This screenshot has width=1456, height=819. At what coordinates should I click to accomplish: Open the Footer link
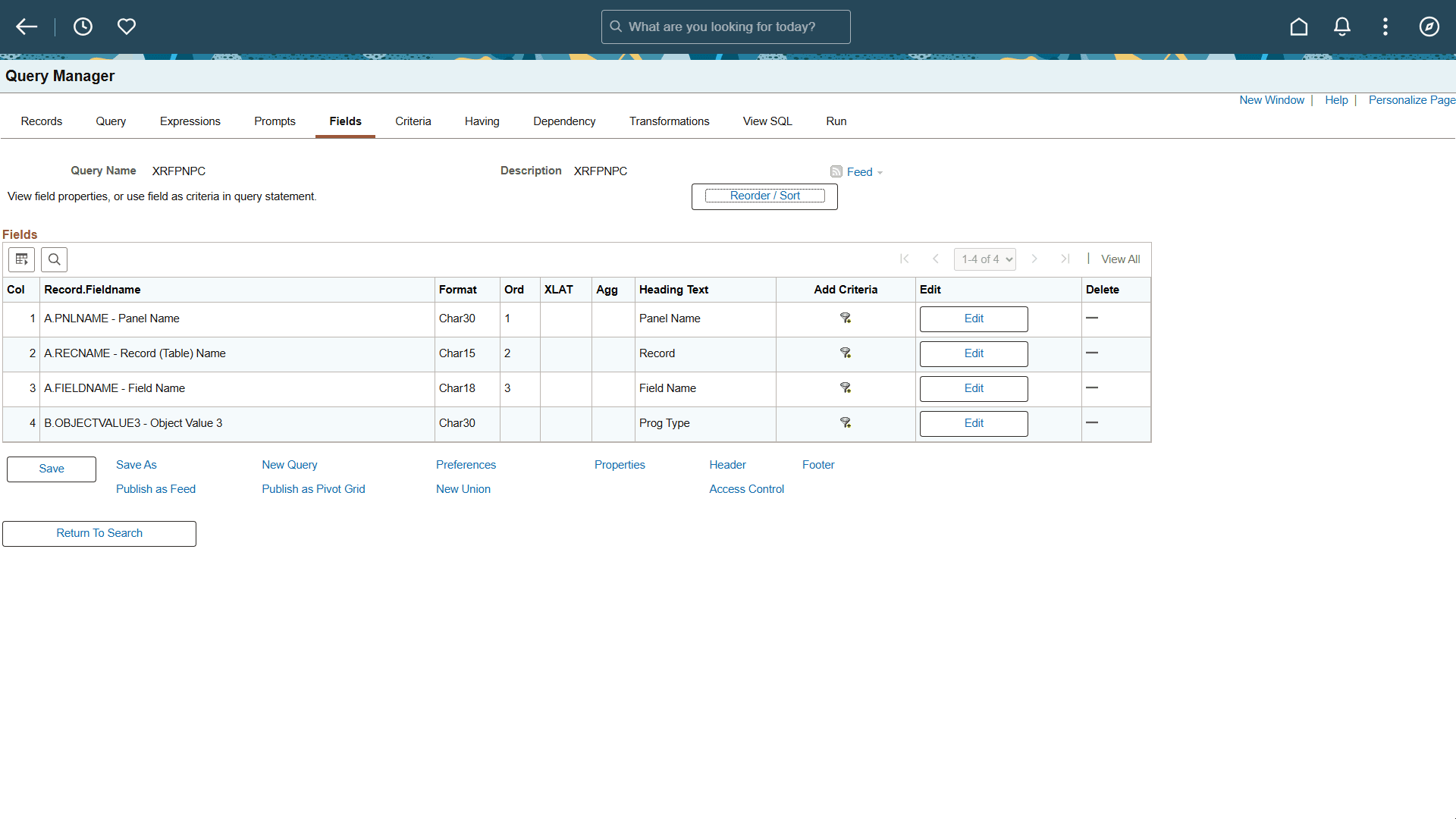click(819, 465)
